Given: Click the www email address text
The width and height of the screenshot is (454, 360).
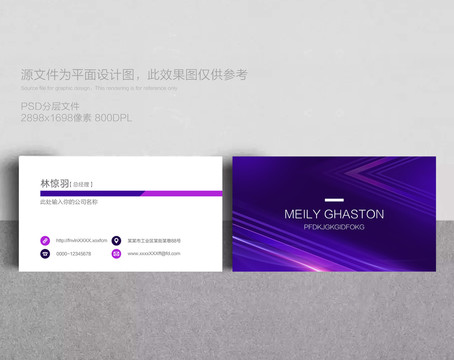Looking at the screenshot, I should click(154, 254).
